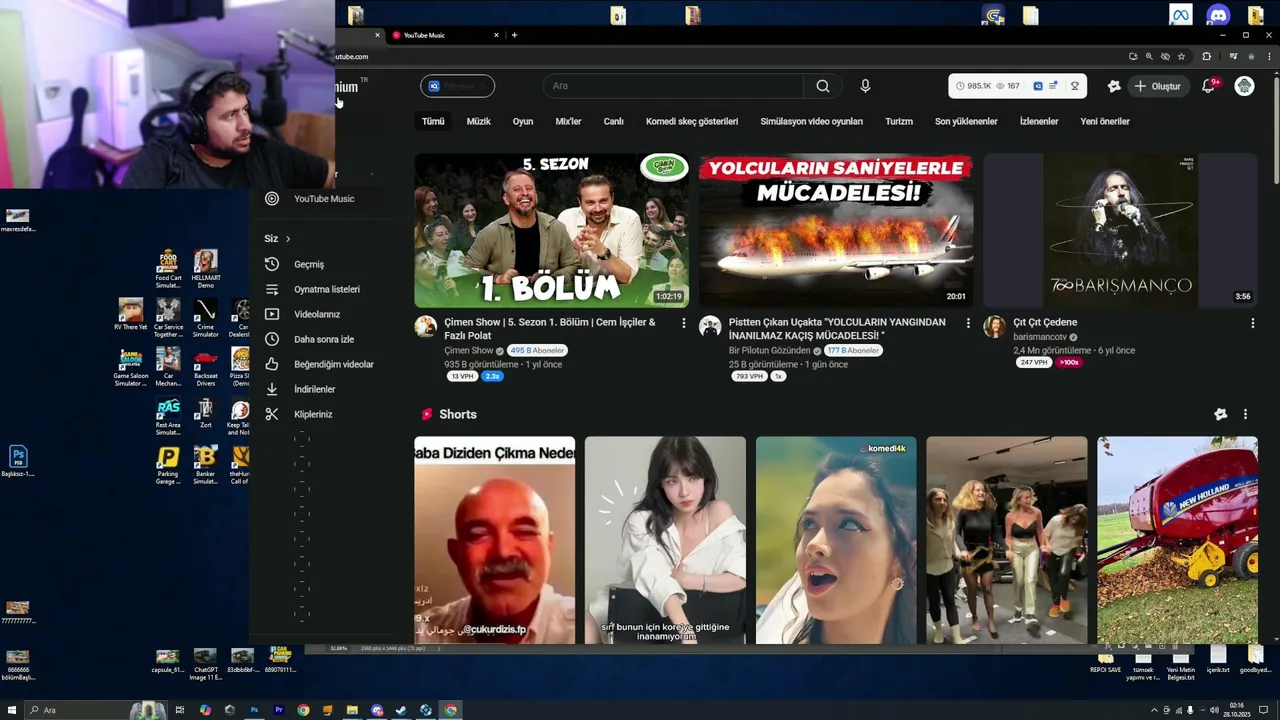Open the Shorts section three-dot menu
1280x720 pixels.
click(1245, 414)
